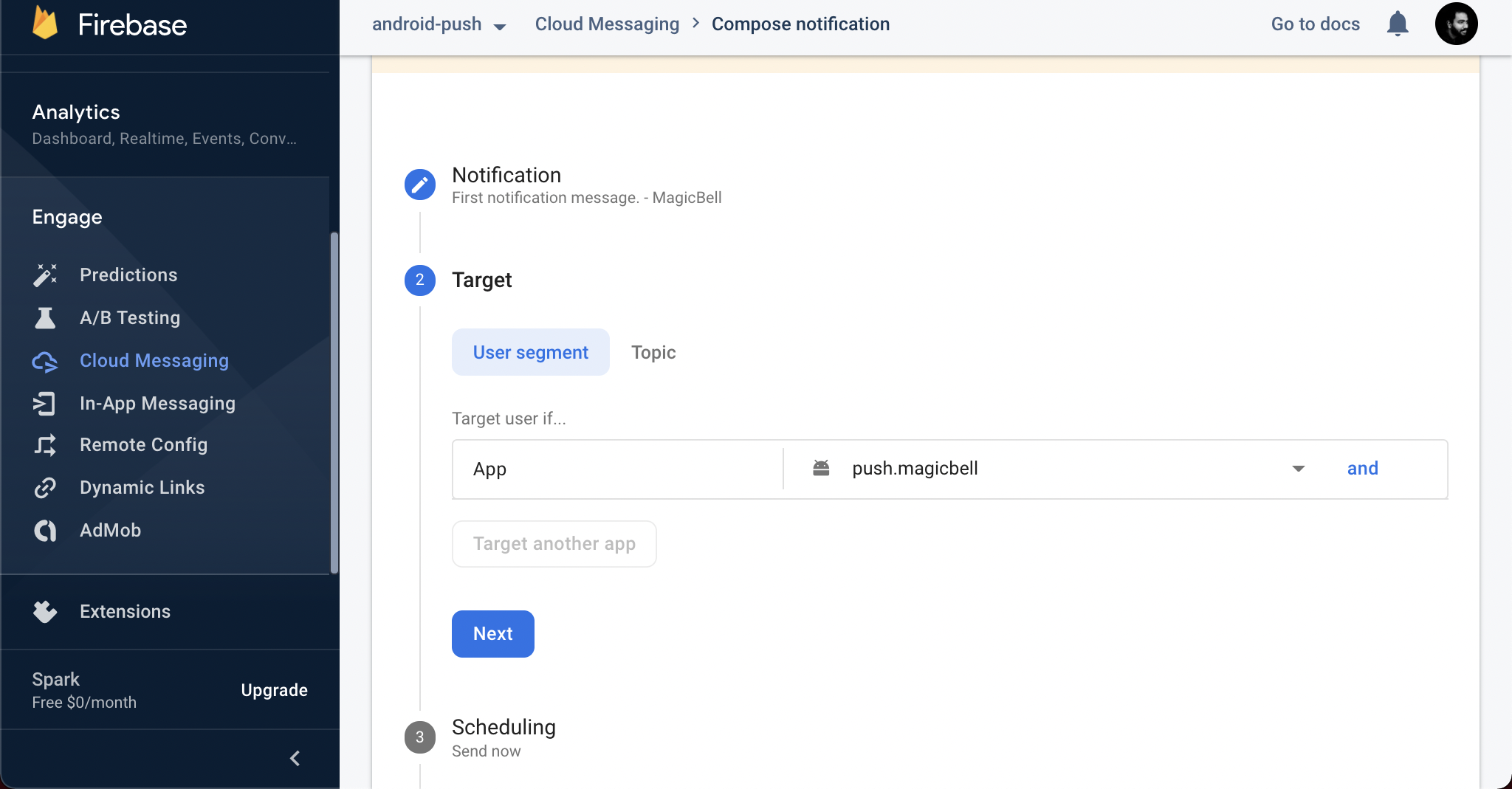Open AdMob from the sidebar
Image resolution: width=1512 pixels, height=789 pixels.
pyautogui.click(x=111, y=530)
